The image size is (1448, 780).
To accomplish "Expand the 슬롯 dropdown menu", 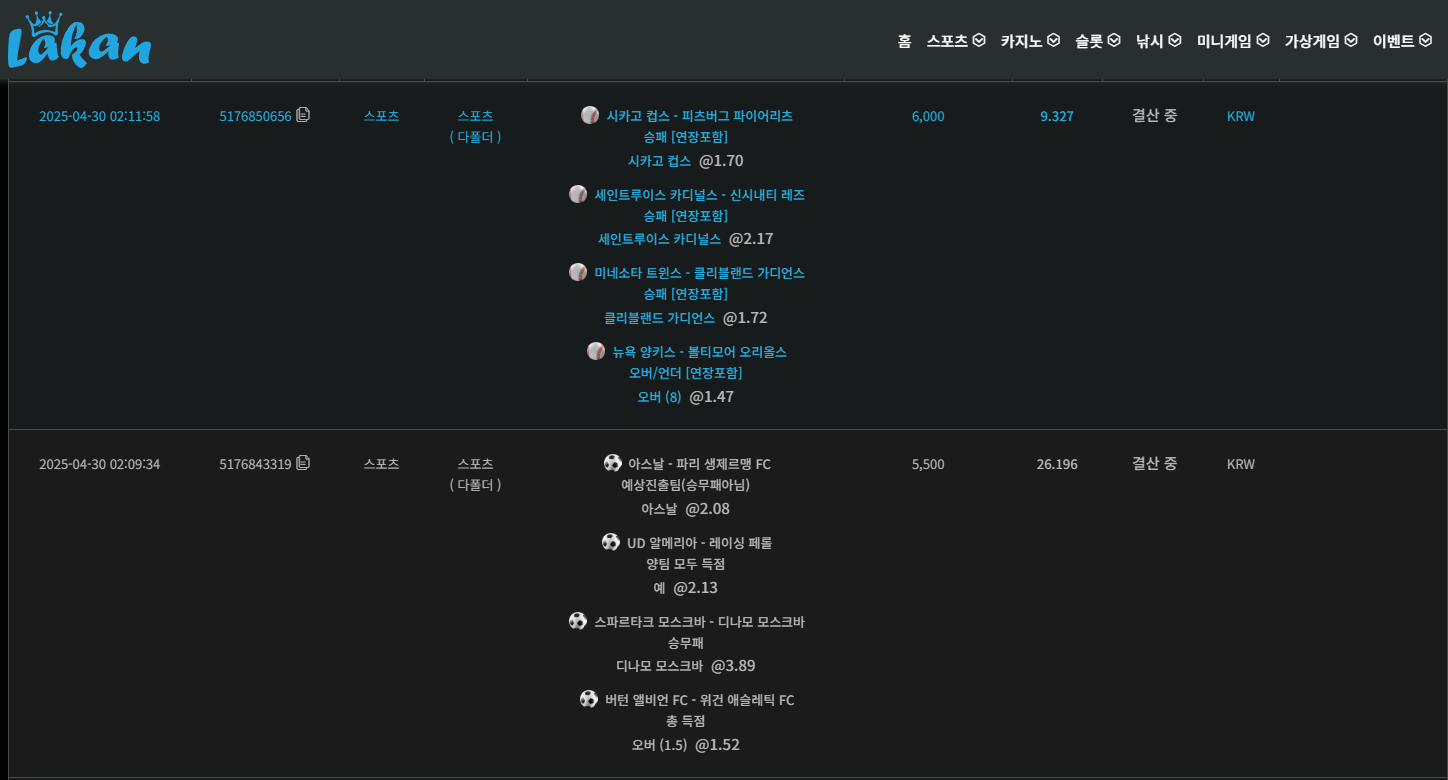I will click(x=1097, y=41).
